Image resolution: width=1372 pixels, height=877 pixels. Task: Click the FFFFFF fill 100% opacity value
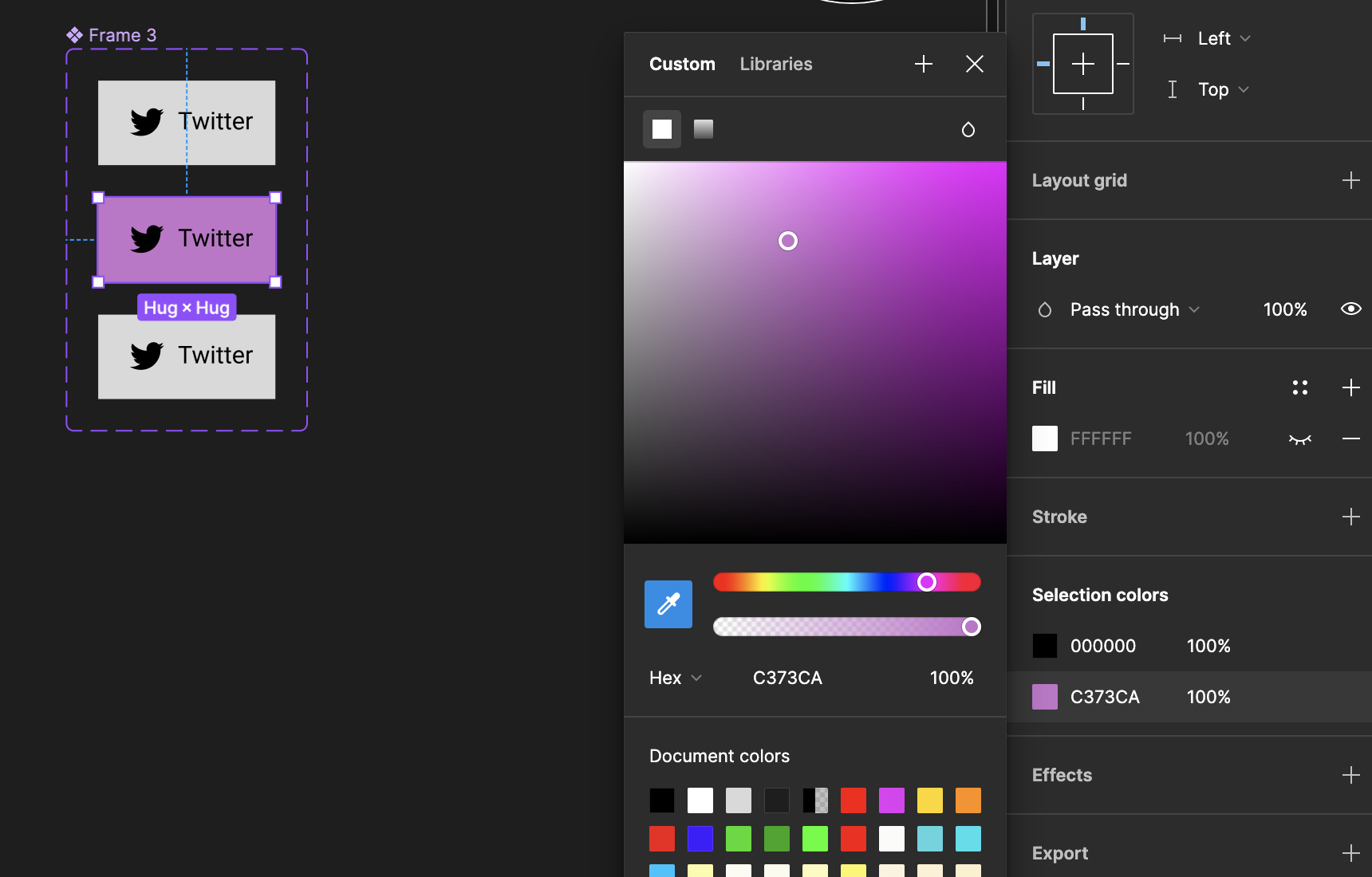tap(1207, 438)
